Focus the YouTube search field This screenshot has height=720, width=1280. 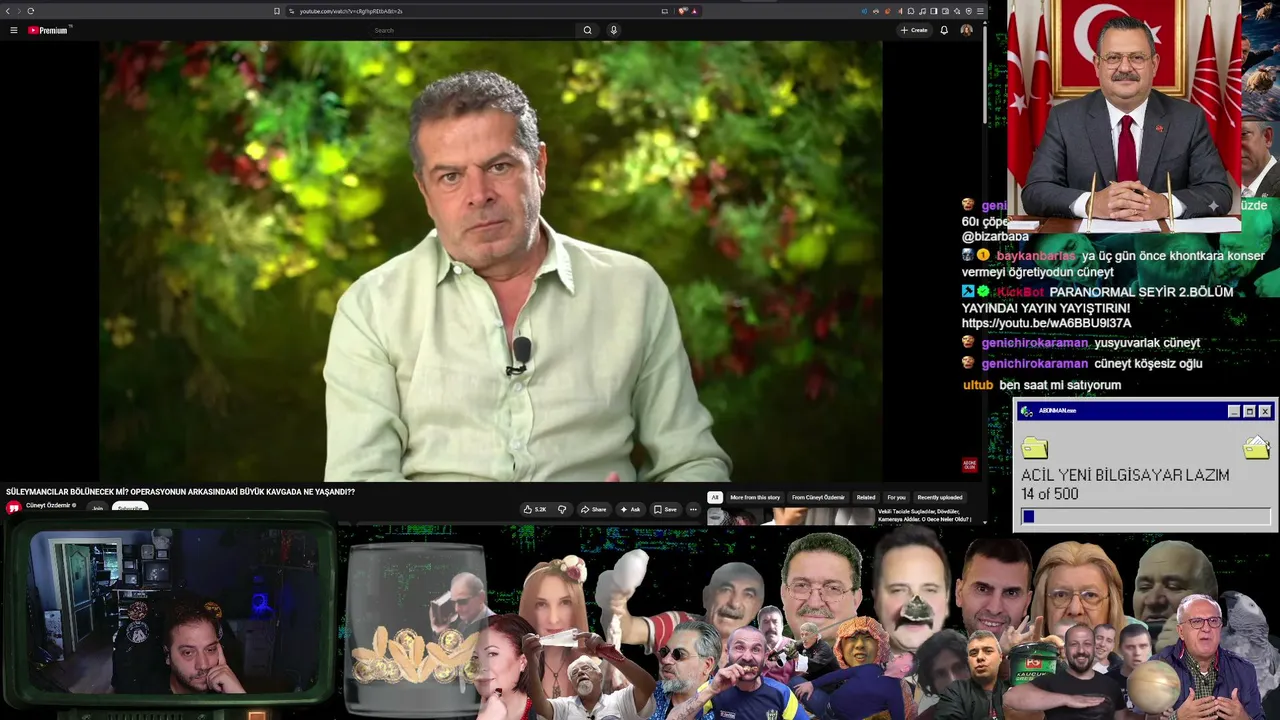click(x=470, y=30)
